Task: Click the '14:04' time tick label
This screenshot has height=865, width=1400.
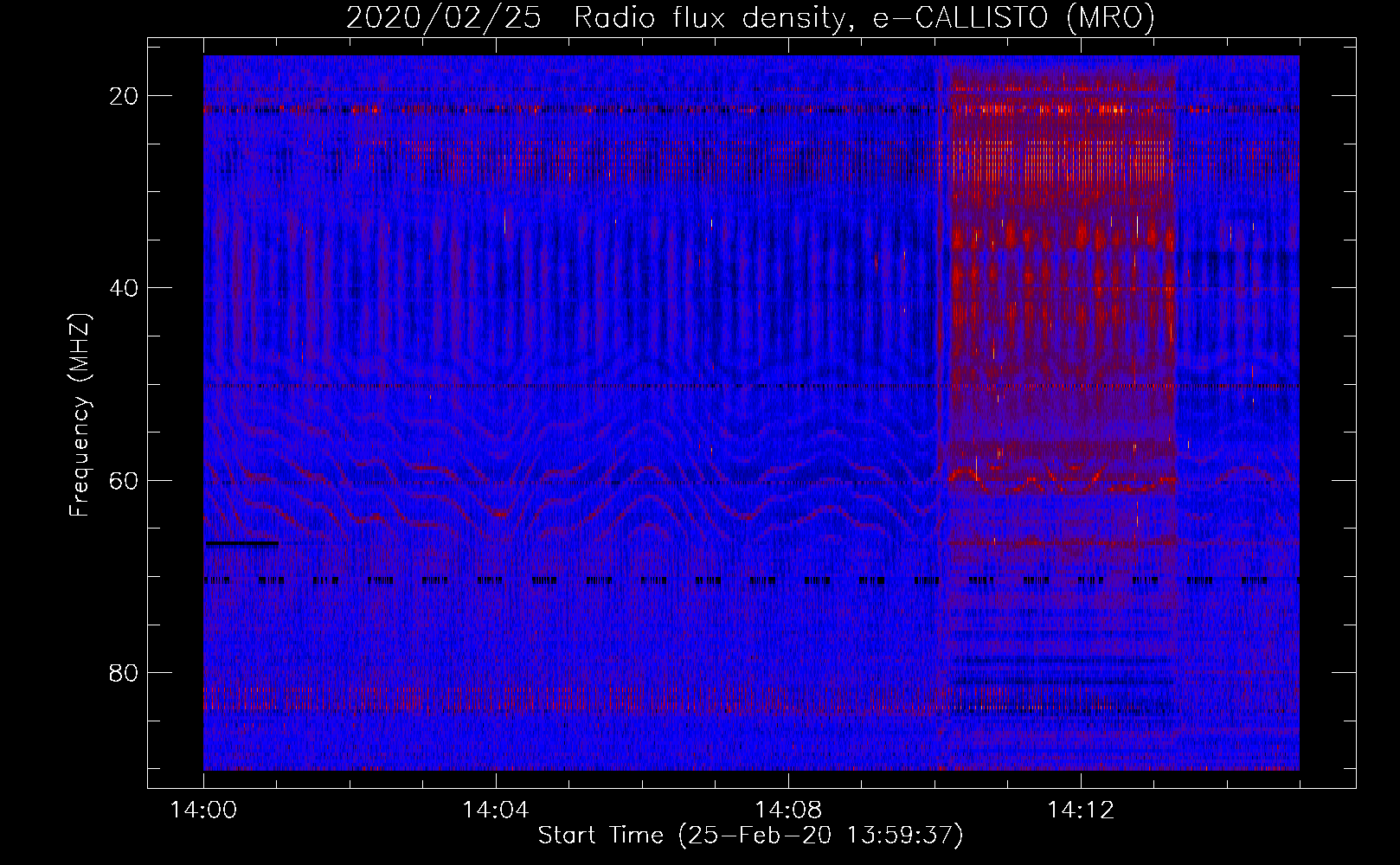Action: [x=496, y=810]
